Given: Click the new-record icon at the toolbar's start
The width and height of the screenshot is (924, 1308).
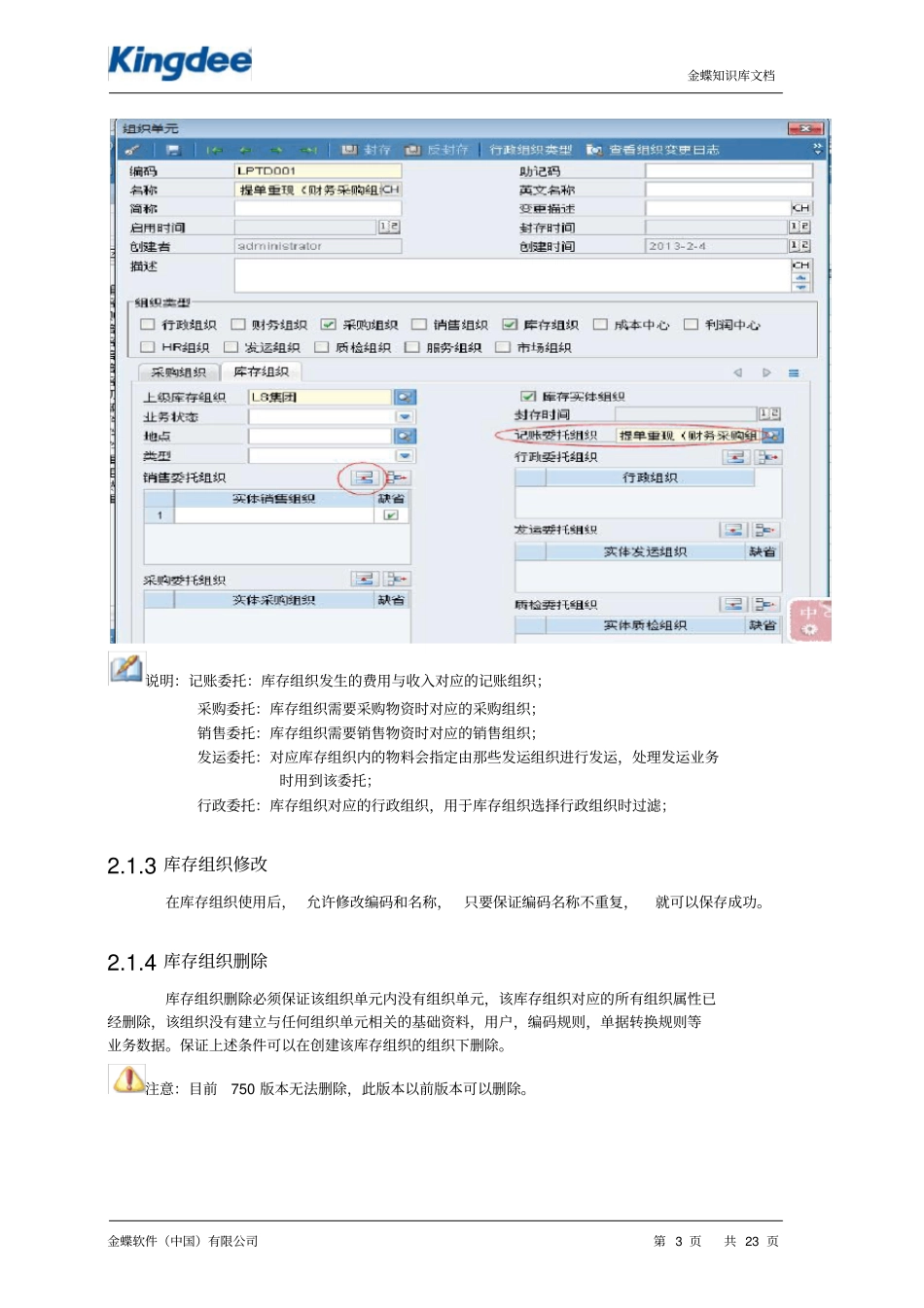Looking at the screenshot, I should click(x=132, y=150).
